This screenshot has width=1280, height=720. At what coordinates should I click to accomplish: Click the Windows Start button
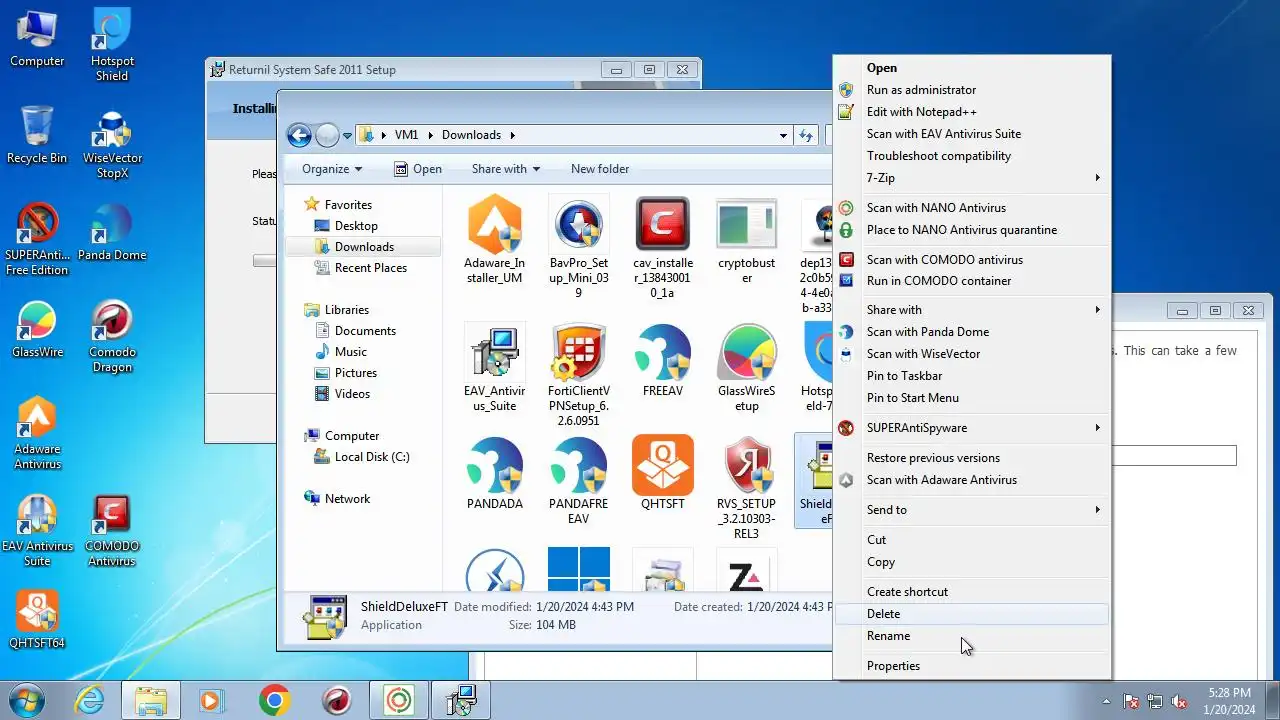26,700
